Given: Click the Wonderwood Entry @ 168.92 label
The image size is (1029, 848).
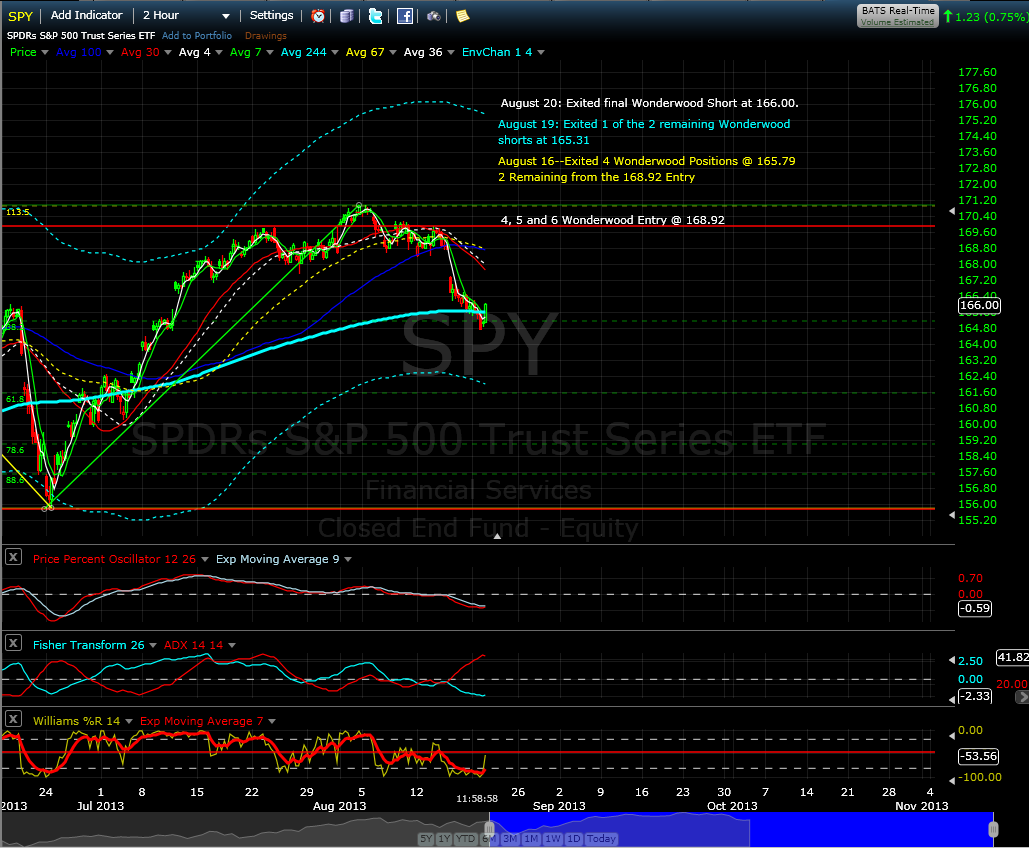Looking at the screenshot, I should pyautogui.click(x=613, y=220).
